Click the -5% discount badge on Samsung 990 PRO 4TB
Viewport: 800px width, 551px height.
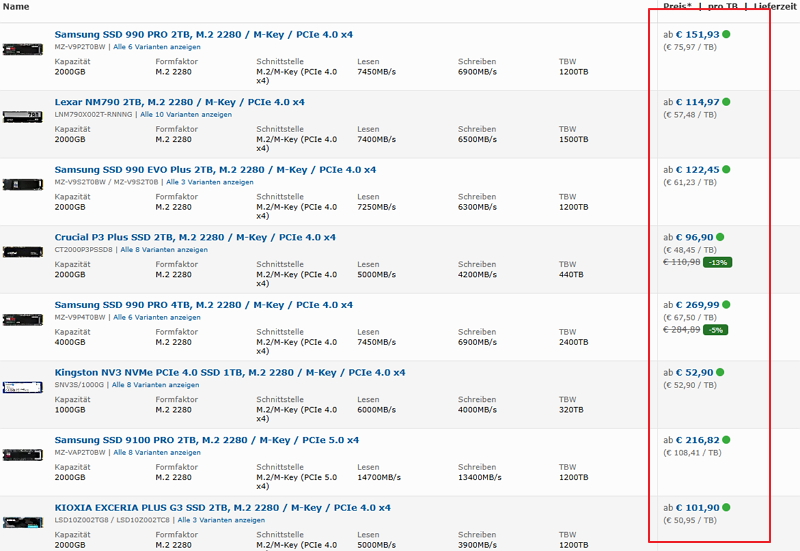[x=715, y=330]
